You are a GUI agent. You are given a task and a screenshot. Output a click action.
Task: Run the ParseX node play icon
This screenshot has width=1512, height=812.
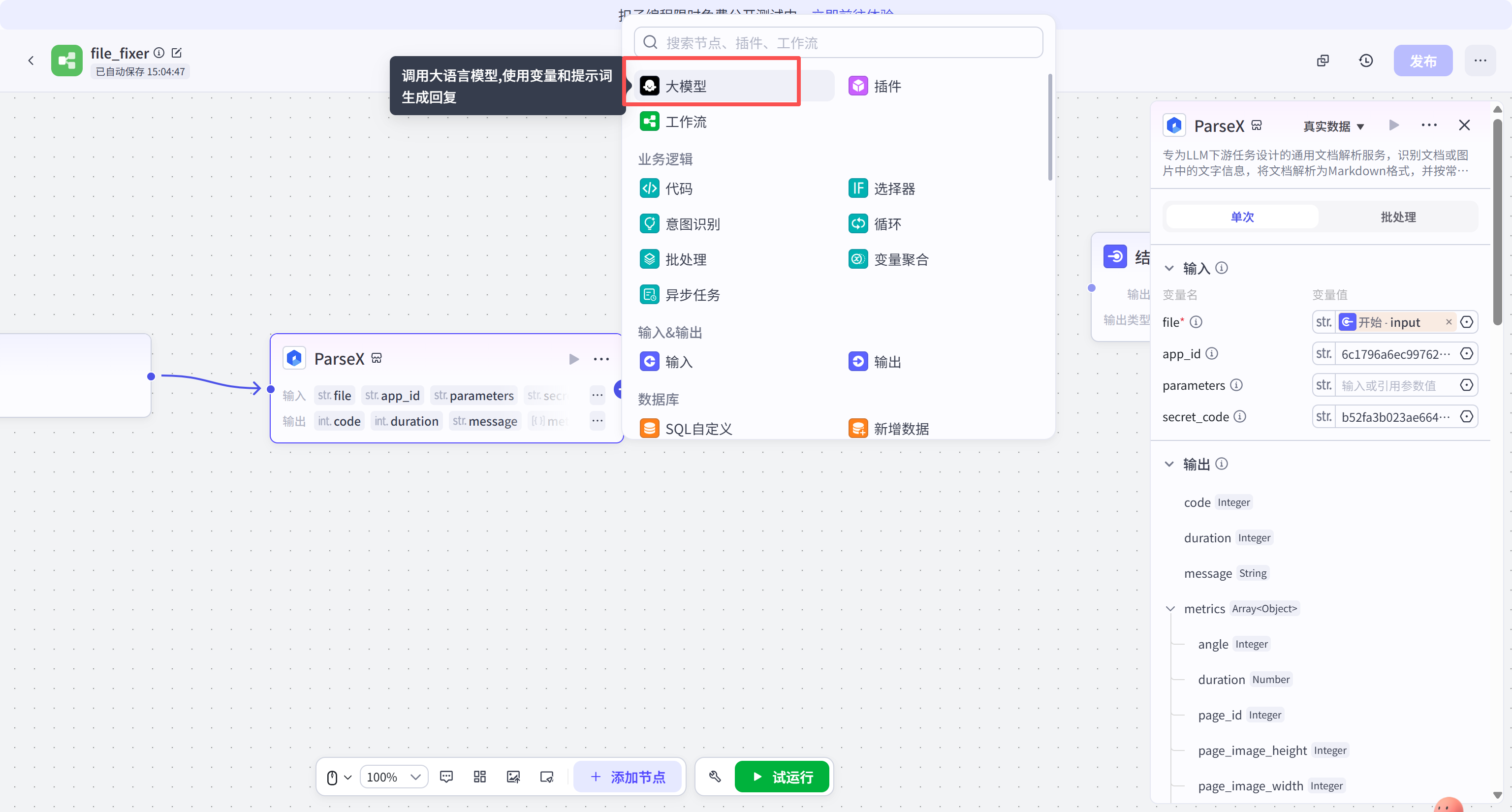[x=573, y=359]
